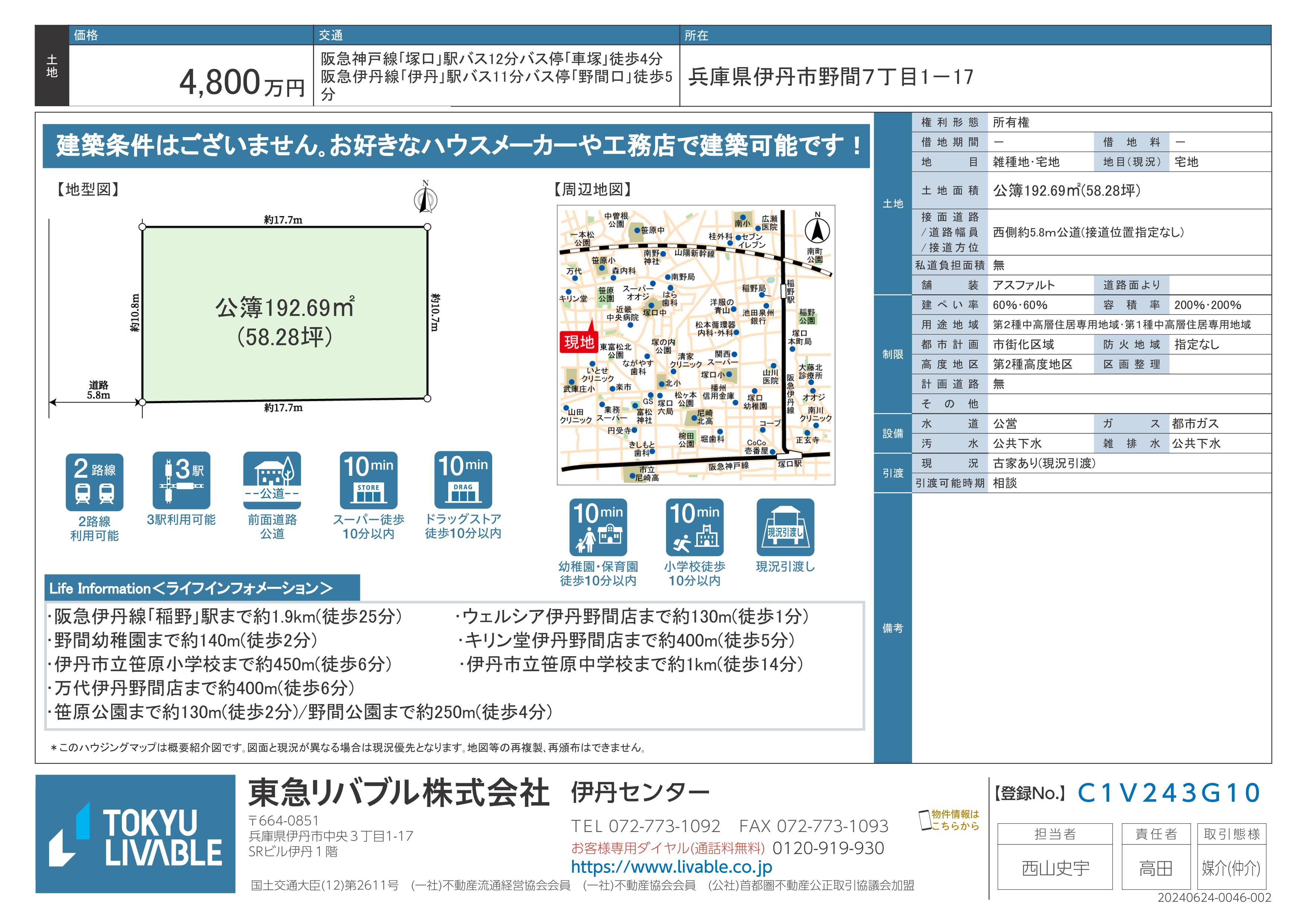Screen dimensions: 1307x924
Task: Click the supermarket STORE 10min icon
Action: tap(368, 481)
